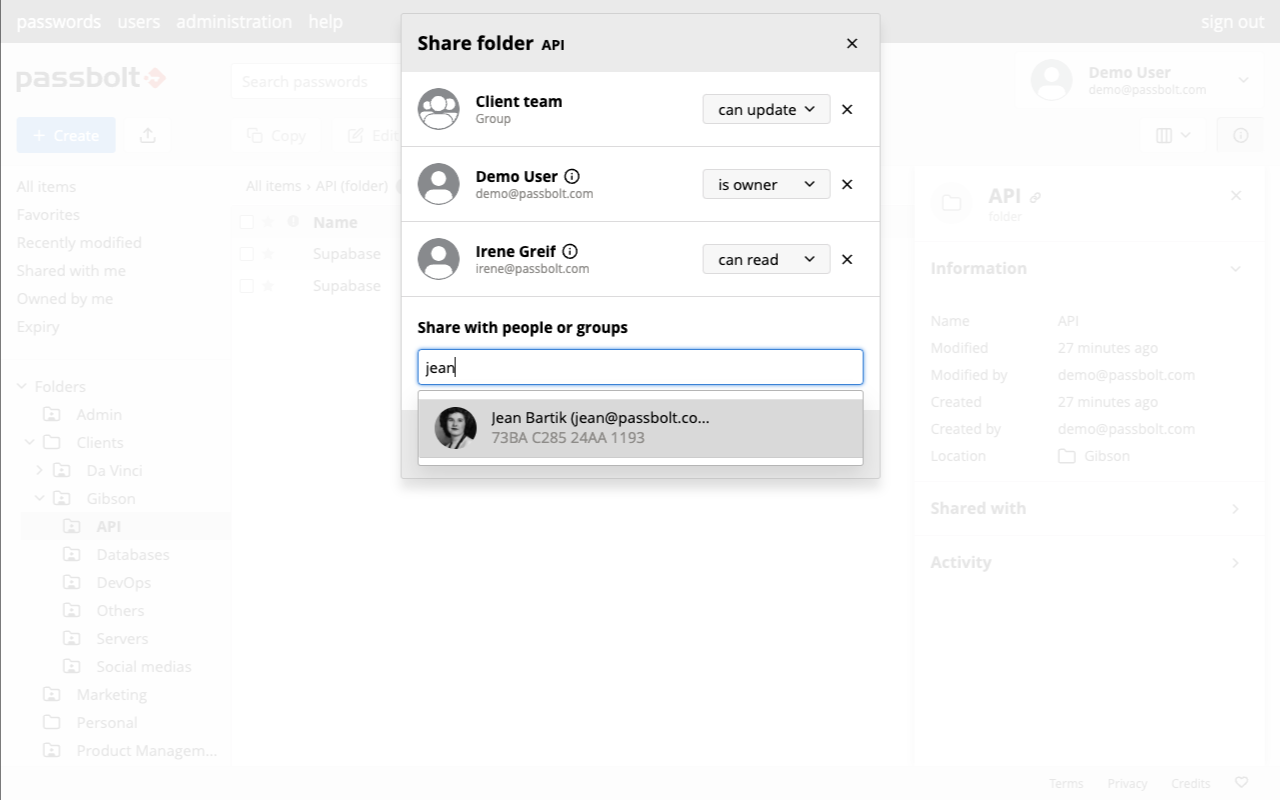Select Recently modified filter

pos(79,243)
